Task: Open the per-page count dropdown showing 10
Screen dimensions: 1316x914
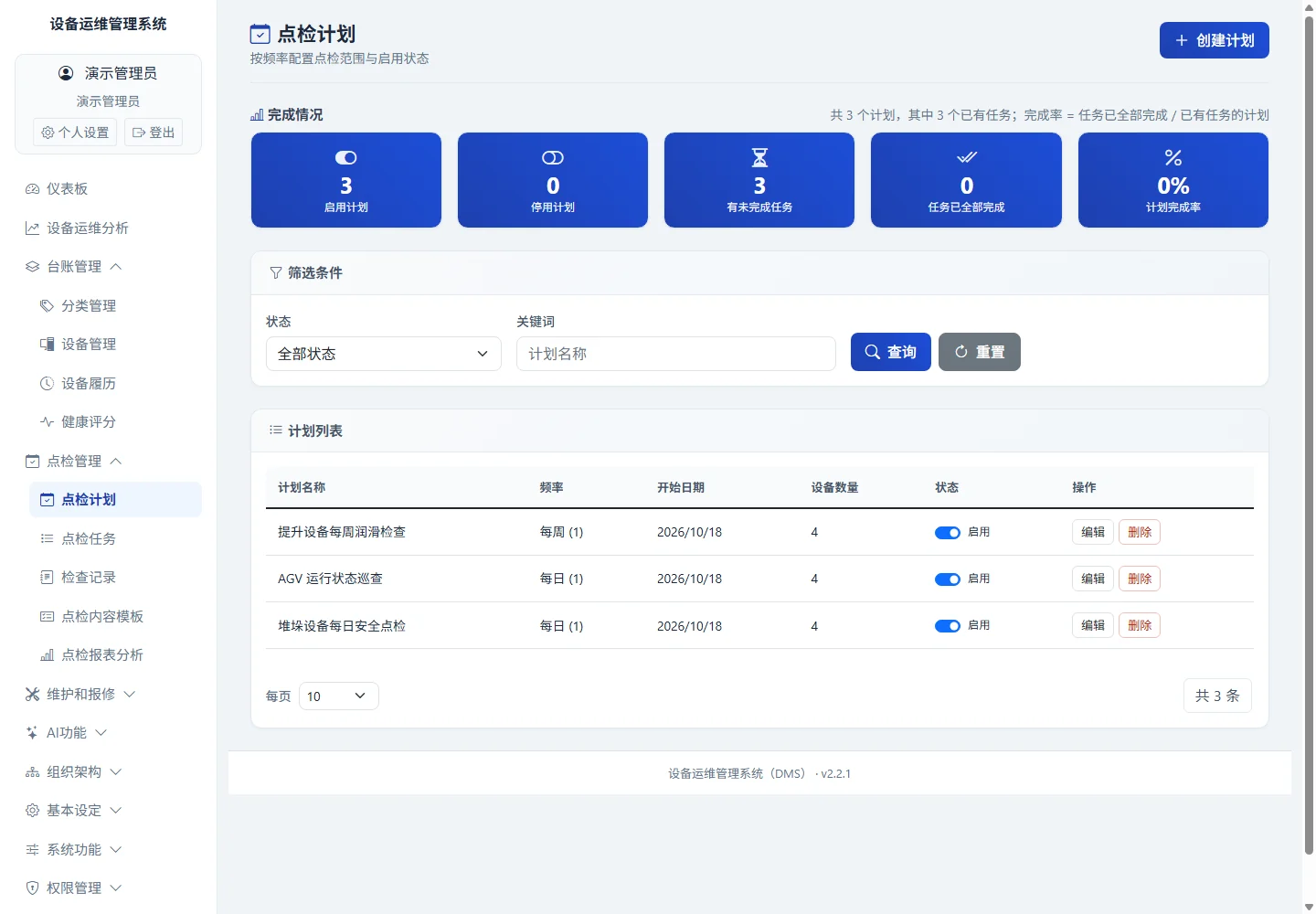Action: (339, 696)
